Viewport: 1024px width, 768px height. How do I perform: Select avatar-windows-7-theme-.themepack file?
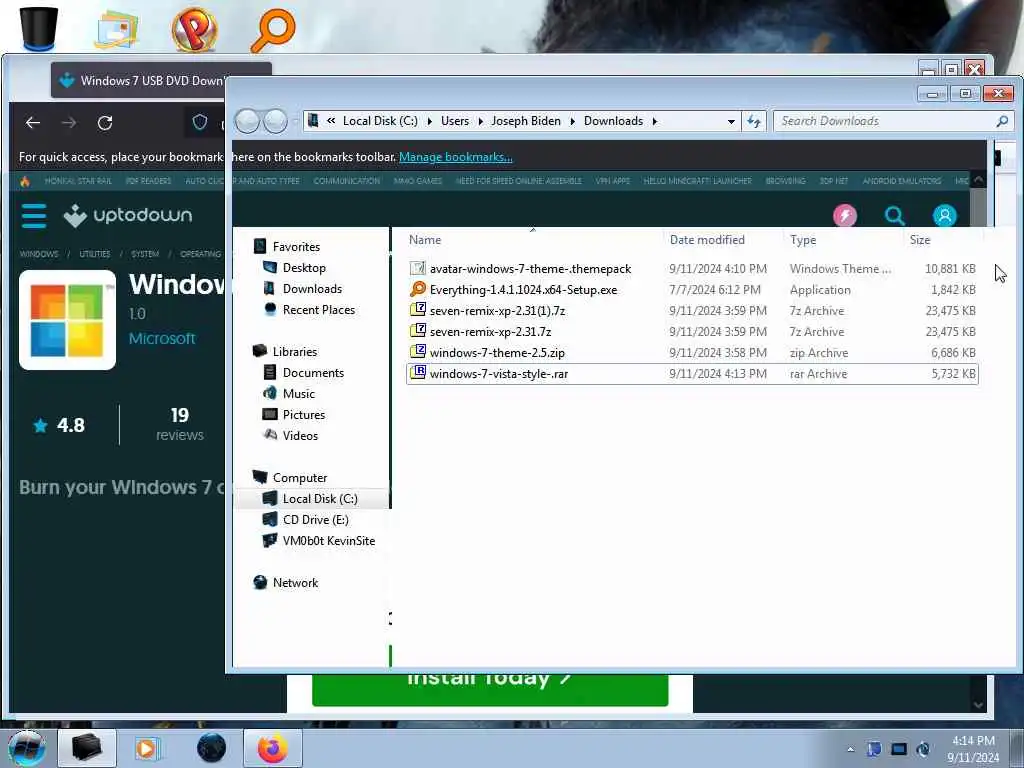click(692, 268)
